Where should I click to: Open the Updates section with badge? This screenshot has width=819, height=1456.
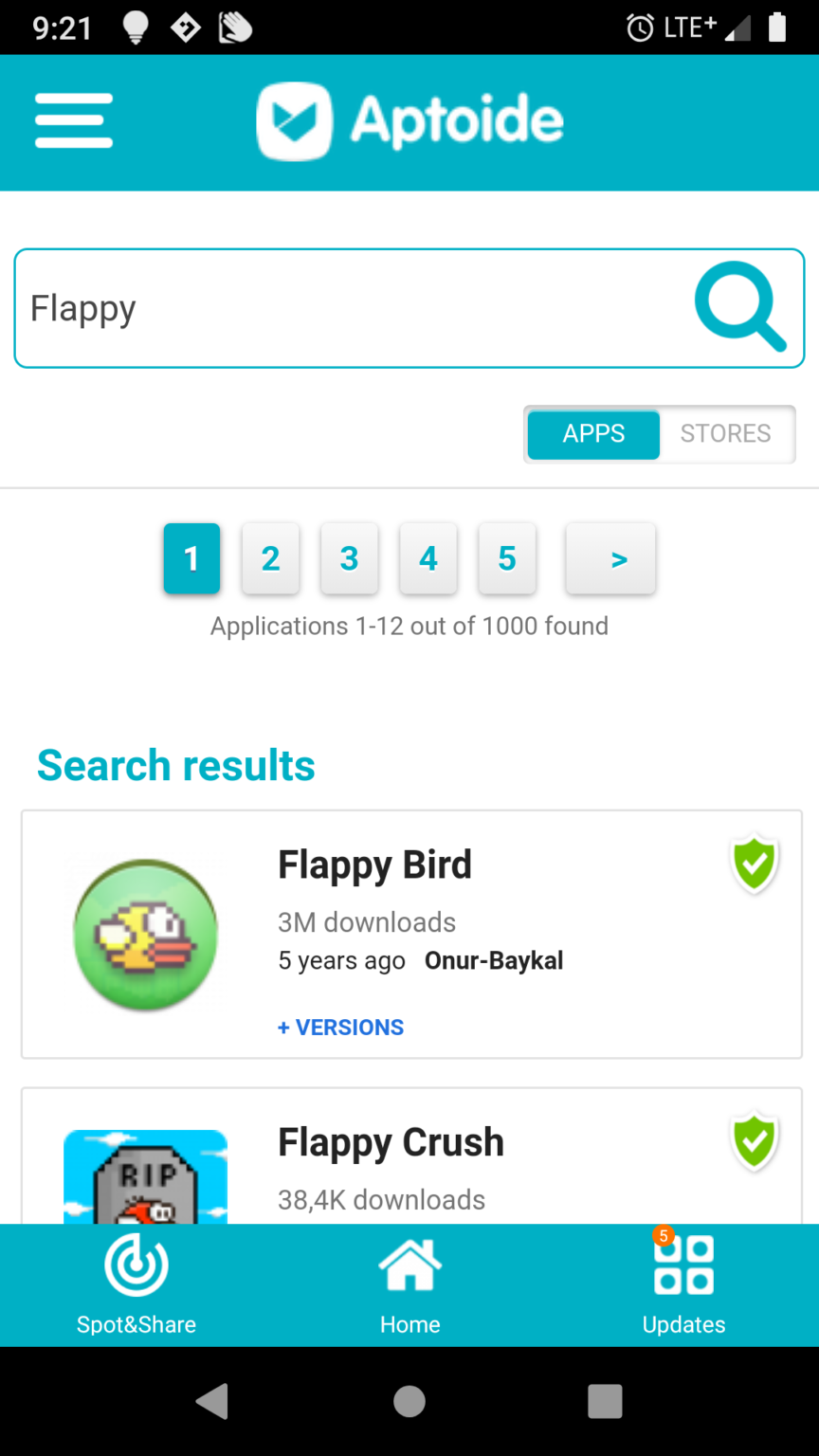(x=683, y=1283)
